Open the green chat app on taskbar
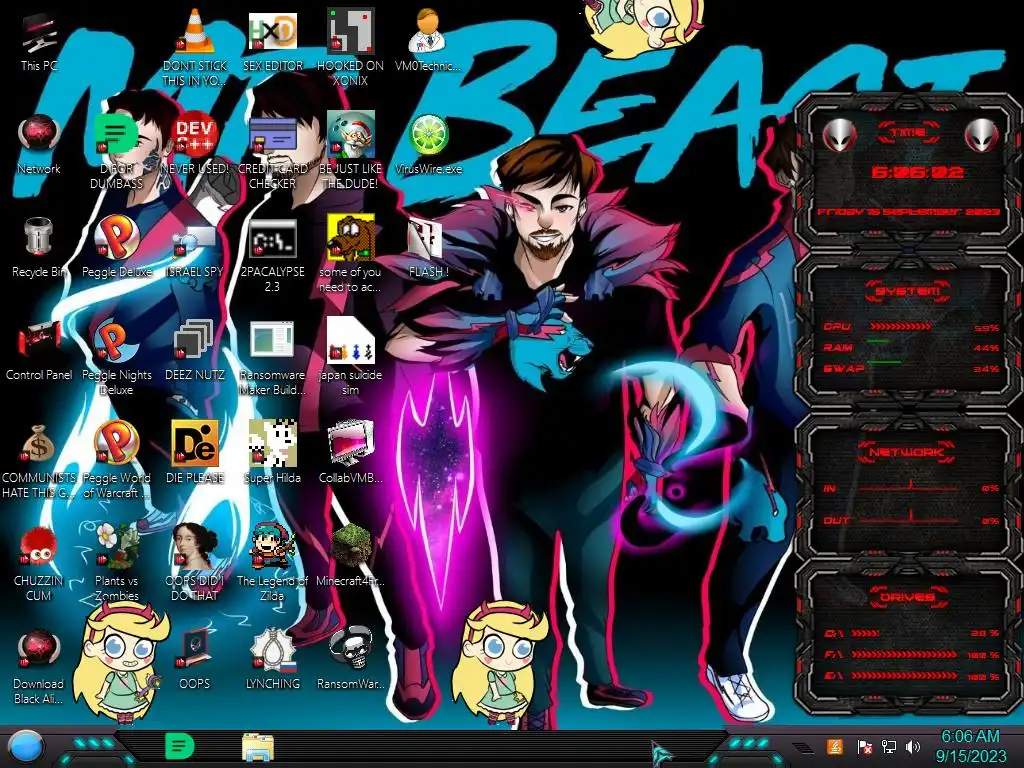1024x768 pixels. click(179, 746)
